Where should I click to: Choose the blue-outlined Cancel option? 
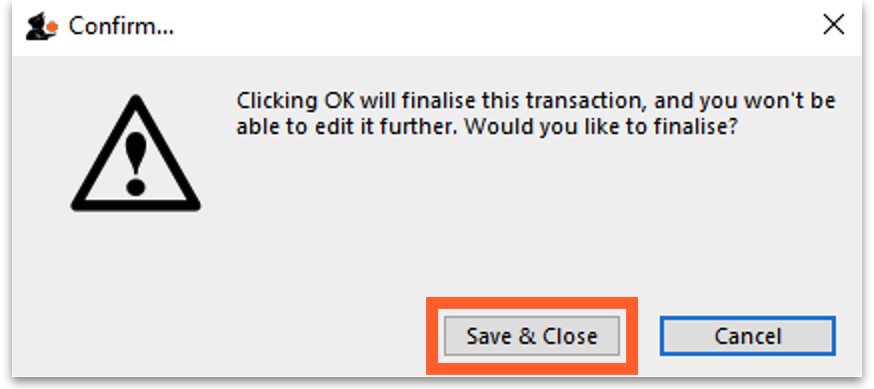[748, 336]
